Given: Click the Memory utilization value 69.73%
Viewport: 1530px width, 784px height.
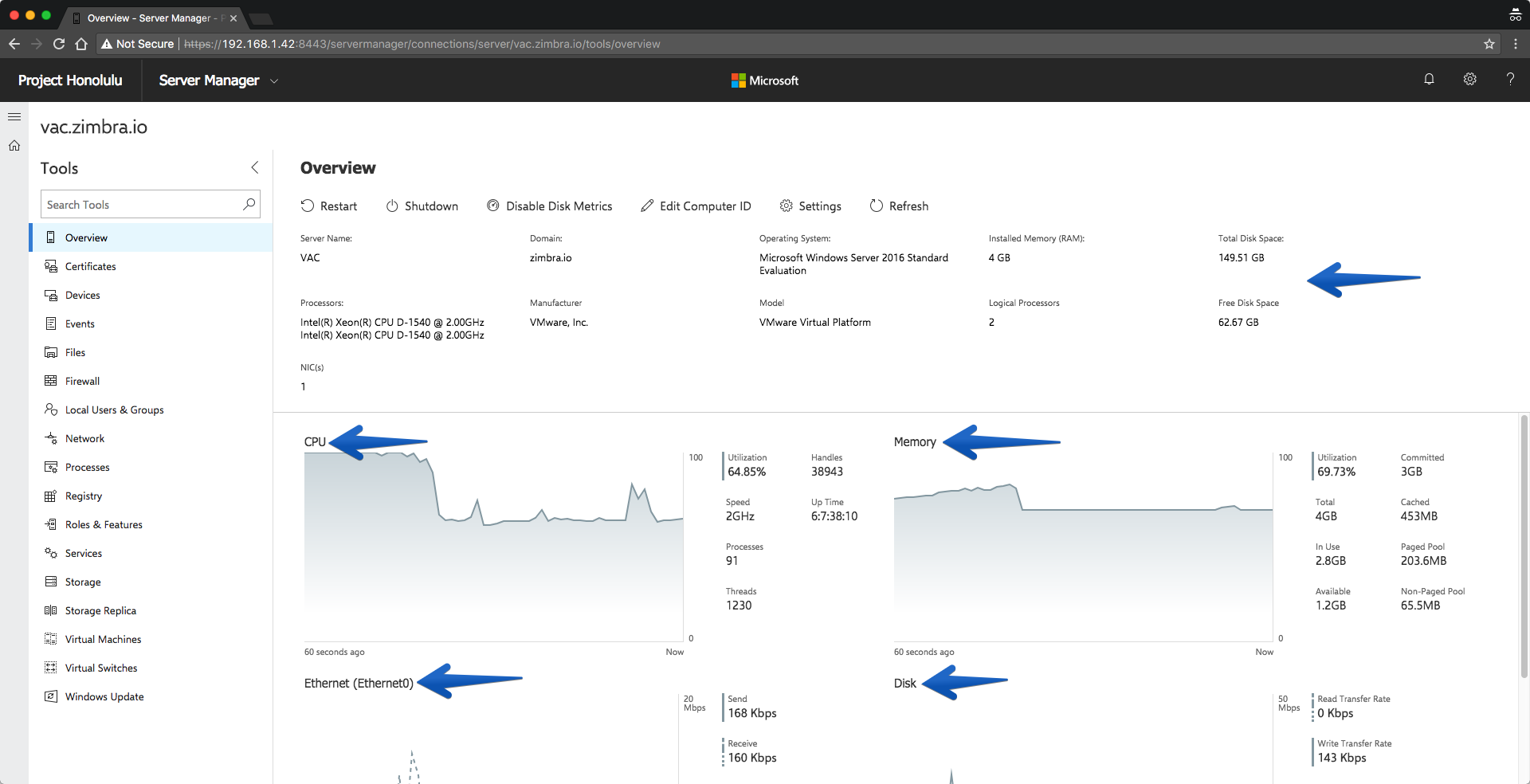Looking at the screenshot, I should pos(1336,472).
